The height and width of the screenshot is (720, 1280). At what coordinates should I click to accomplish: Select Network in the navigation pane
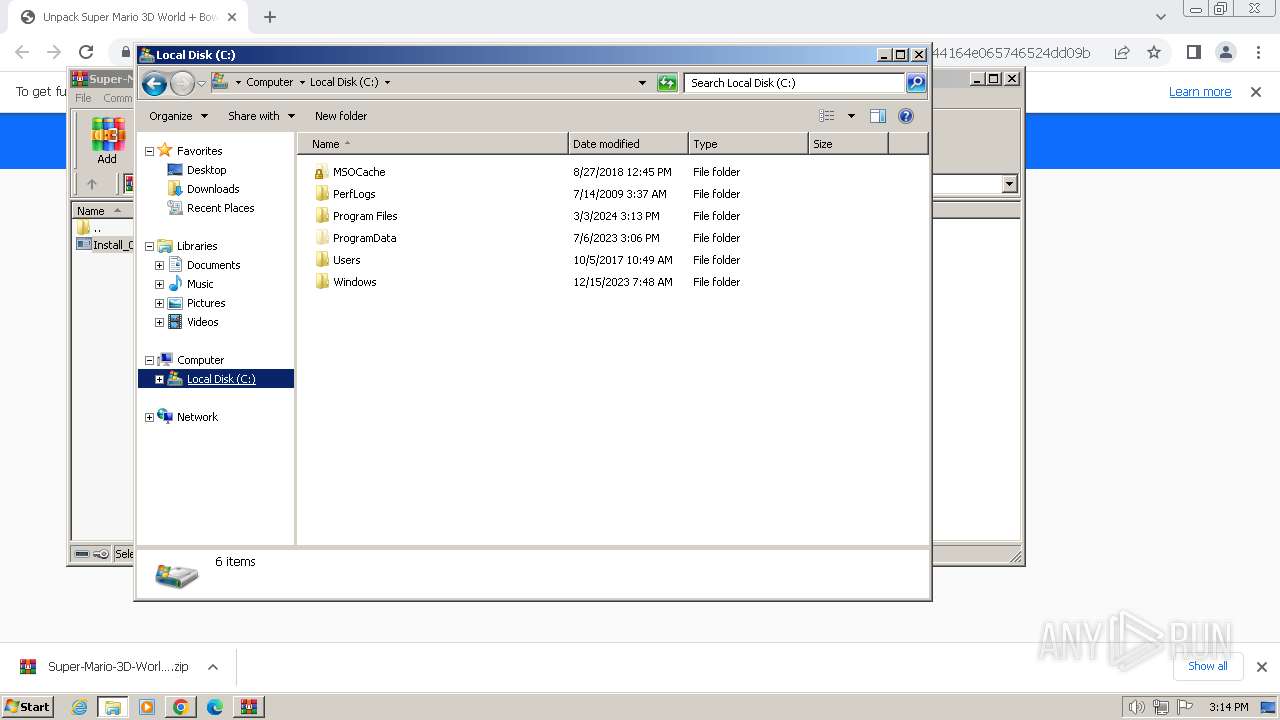(197, 417)
